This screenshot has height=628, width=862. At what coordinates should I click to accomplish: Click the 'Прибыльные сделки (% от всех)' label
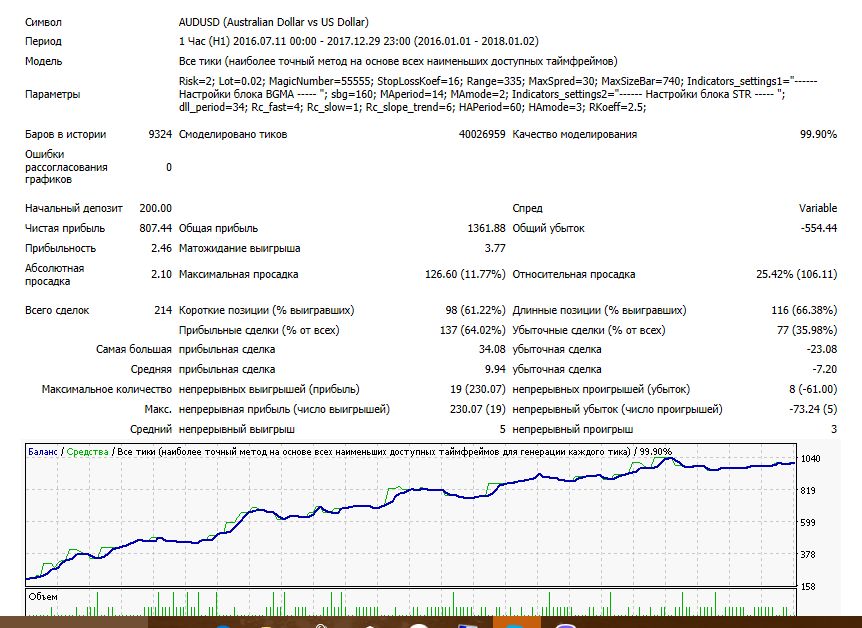(x=259, y=330)
